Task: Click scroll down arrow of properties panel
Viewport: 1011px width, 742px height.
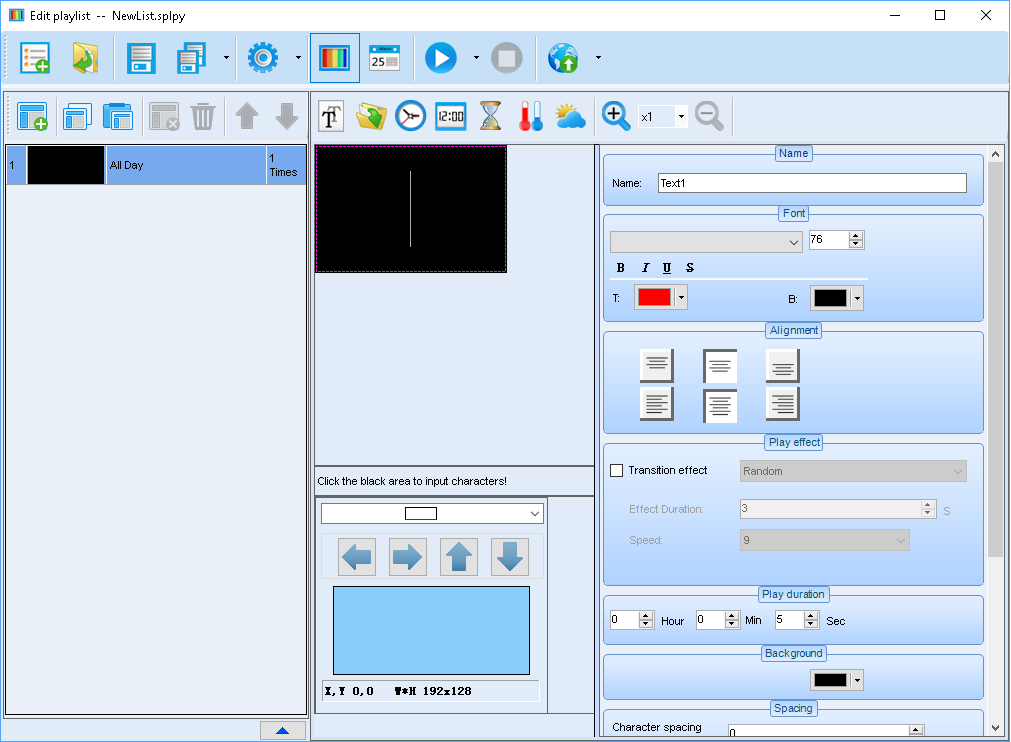Action: 996,727
